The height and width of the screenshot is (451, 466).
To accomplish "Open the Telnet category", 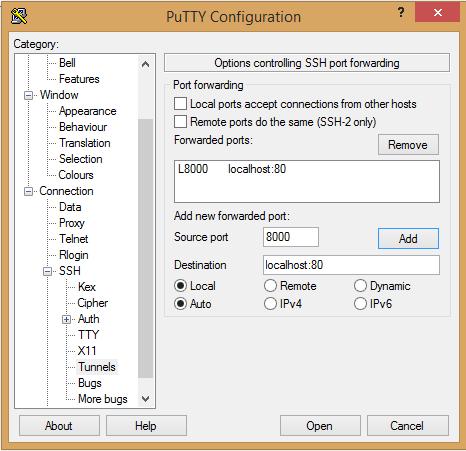I will pyautogui.click(x=74, y=239).
